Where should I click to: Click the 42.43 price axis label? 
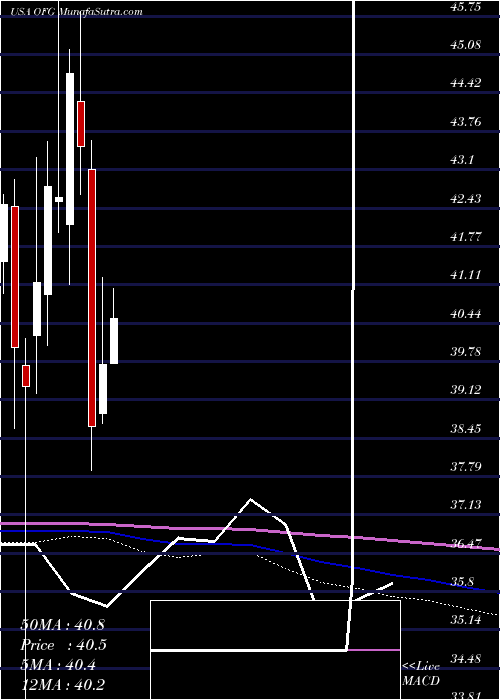466,198
